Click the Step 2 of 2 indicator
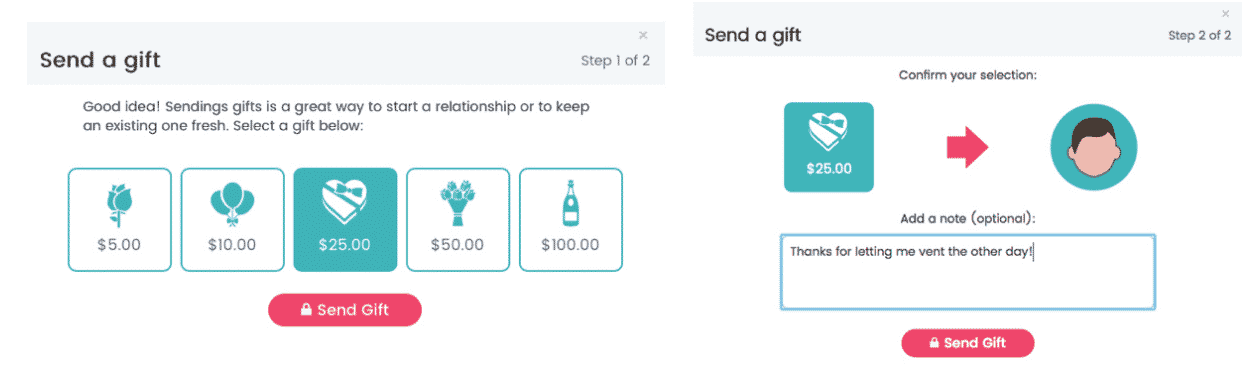1245x389 pixels. pyautogui.click(x=1200, y=35)
